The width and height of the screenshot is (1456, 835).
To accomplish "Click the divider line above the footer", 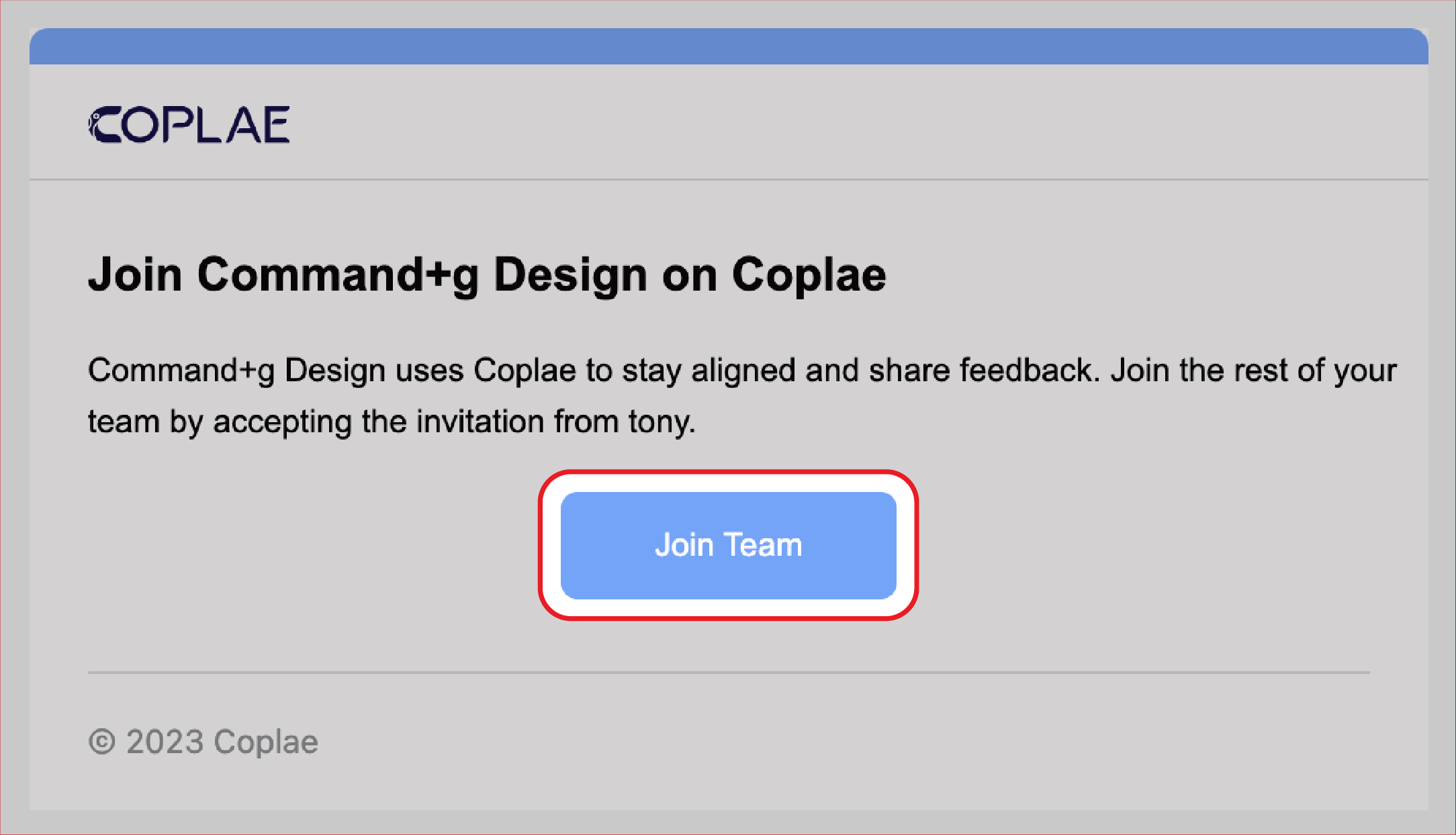I will pyautogui.click(x=729, y=672).
